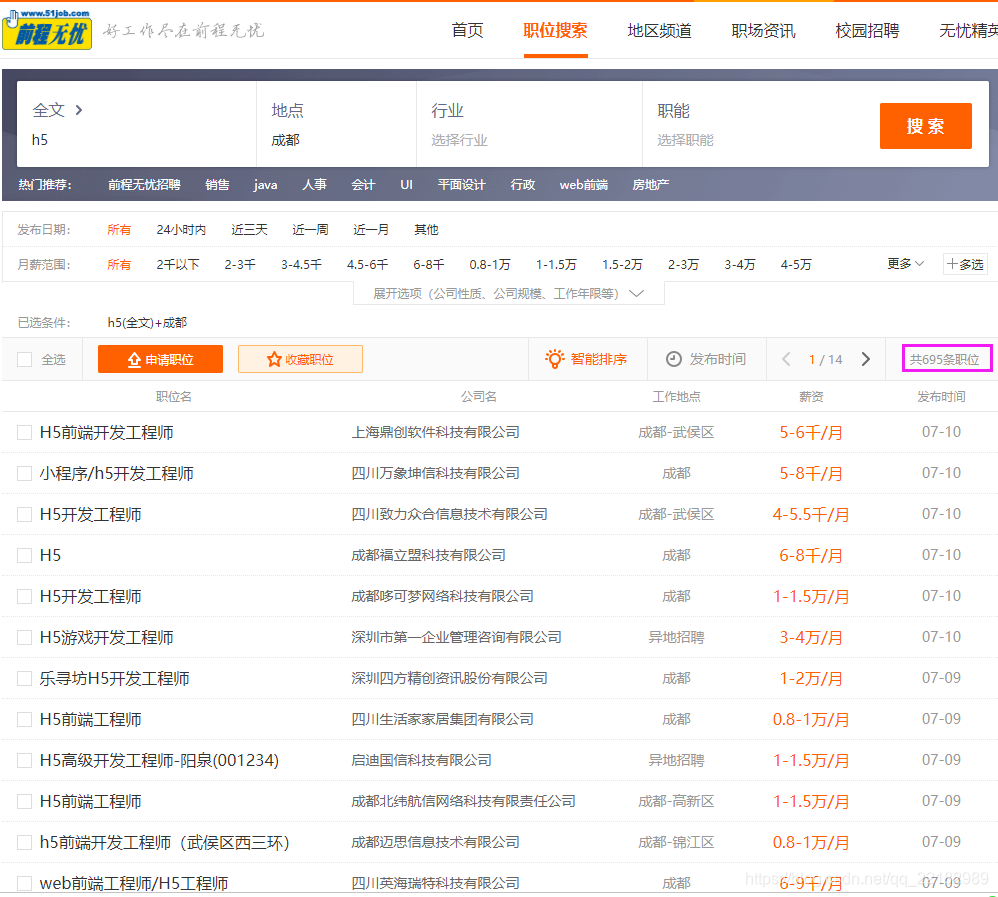
Task: Click the upload icon on 申请职位
Action: (x=134, y=360)
